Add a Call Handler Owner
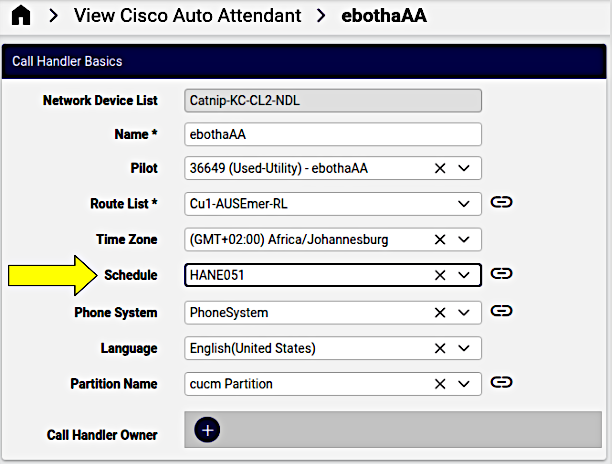This screenshot has width=612, height=464. click(207, 430)
